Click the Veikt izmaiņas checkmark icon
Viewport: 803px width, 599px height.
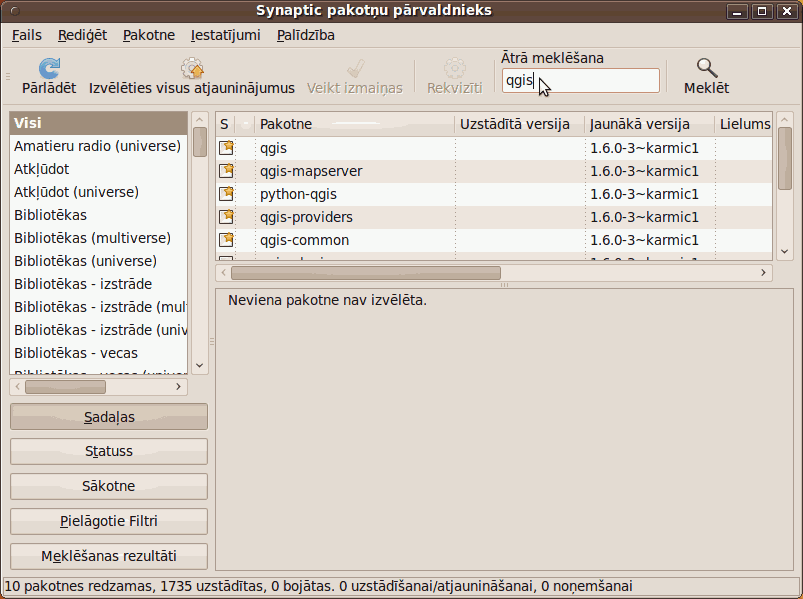(355, 68)
